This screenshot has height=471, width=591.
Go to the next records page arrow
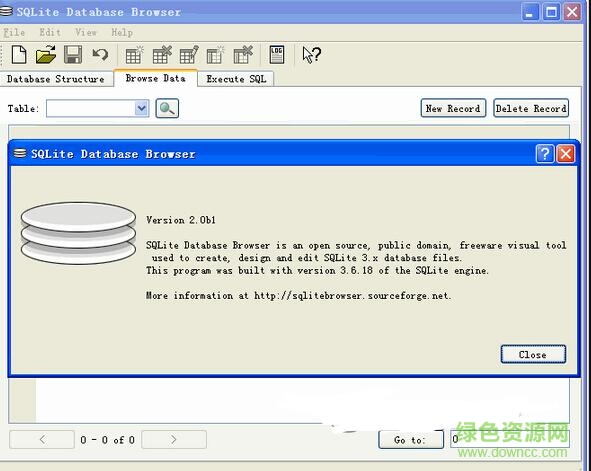point(174,439)
